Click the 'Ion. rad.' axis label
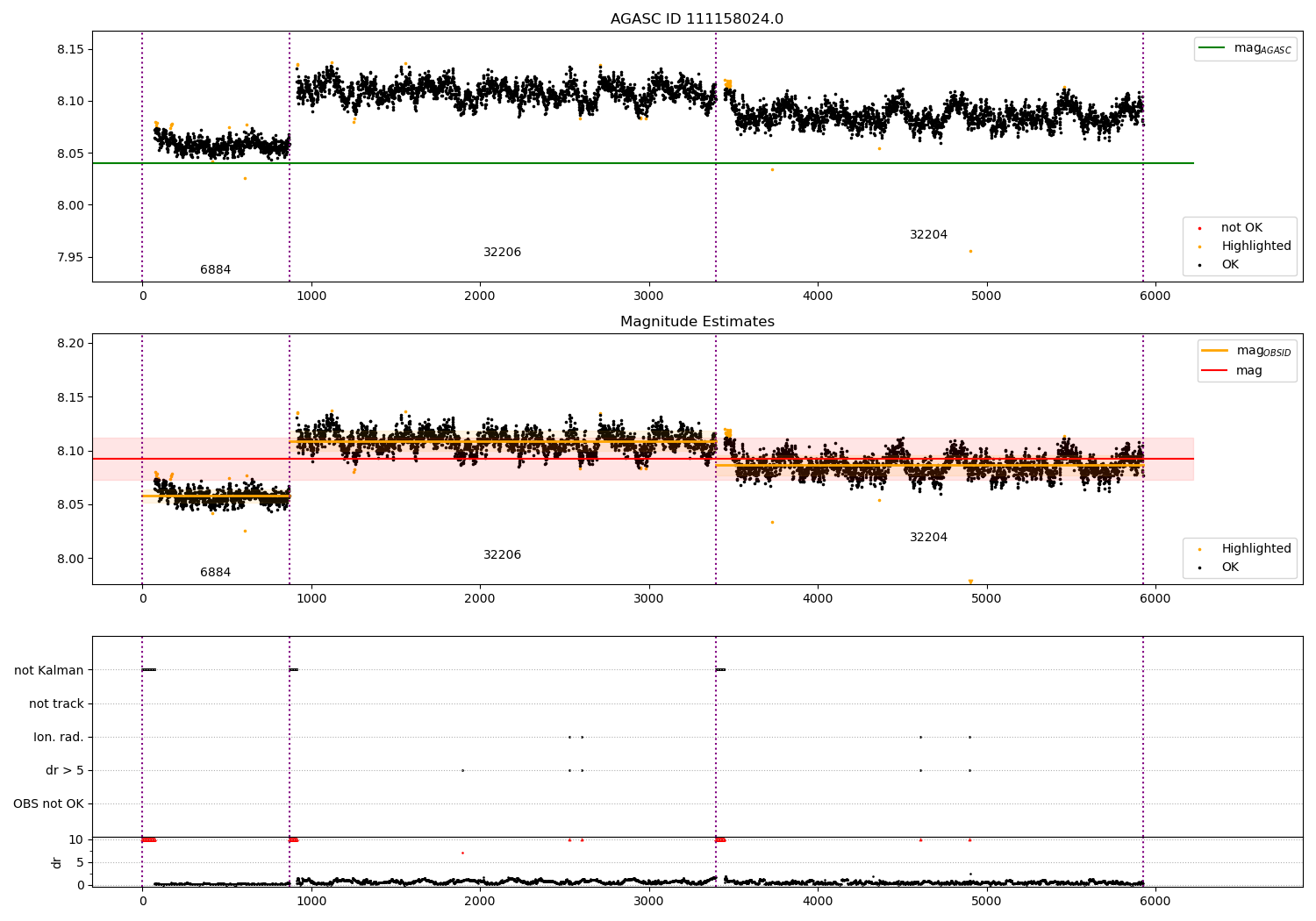 pyautogui.click(x=59, y=737)
